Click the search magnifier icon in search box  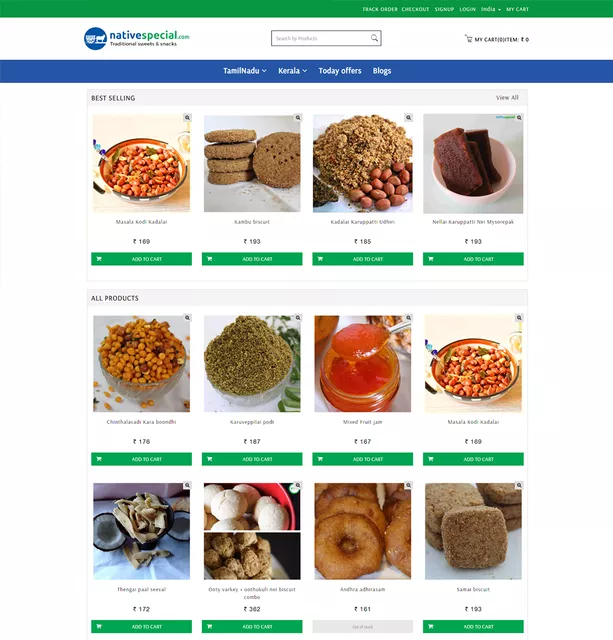[374, 38]
